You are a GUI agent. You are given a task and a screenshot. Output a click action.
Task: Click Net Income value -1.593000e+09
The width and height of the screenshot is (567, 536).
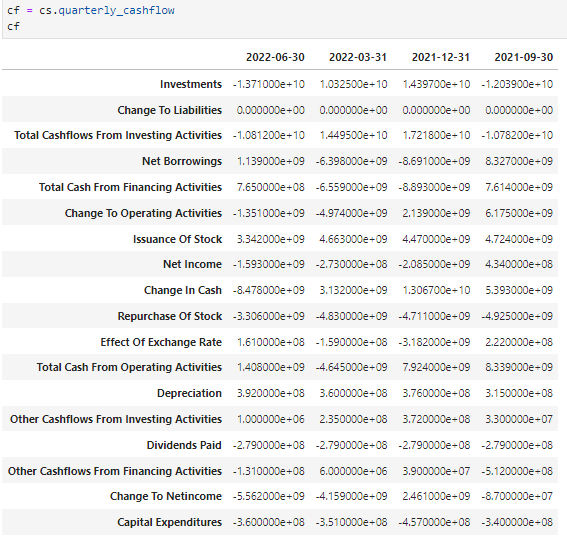coord(269,264)
